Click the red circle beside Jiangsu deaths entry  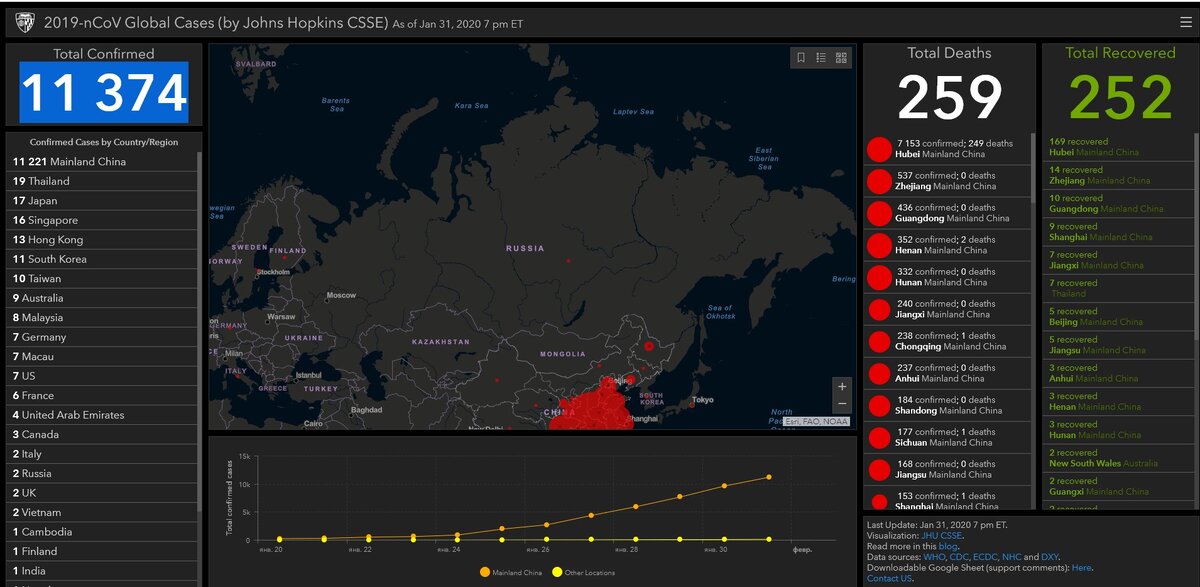pyautogui.click(x=879, y=470)
